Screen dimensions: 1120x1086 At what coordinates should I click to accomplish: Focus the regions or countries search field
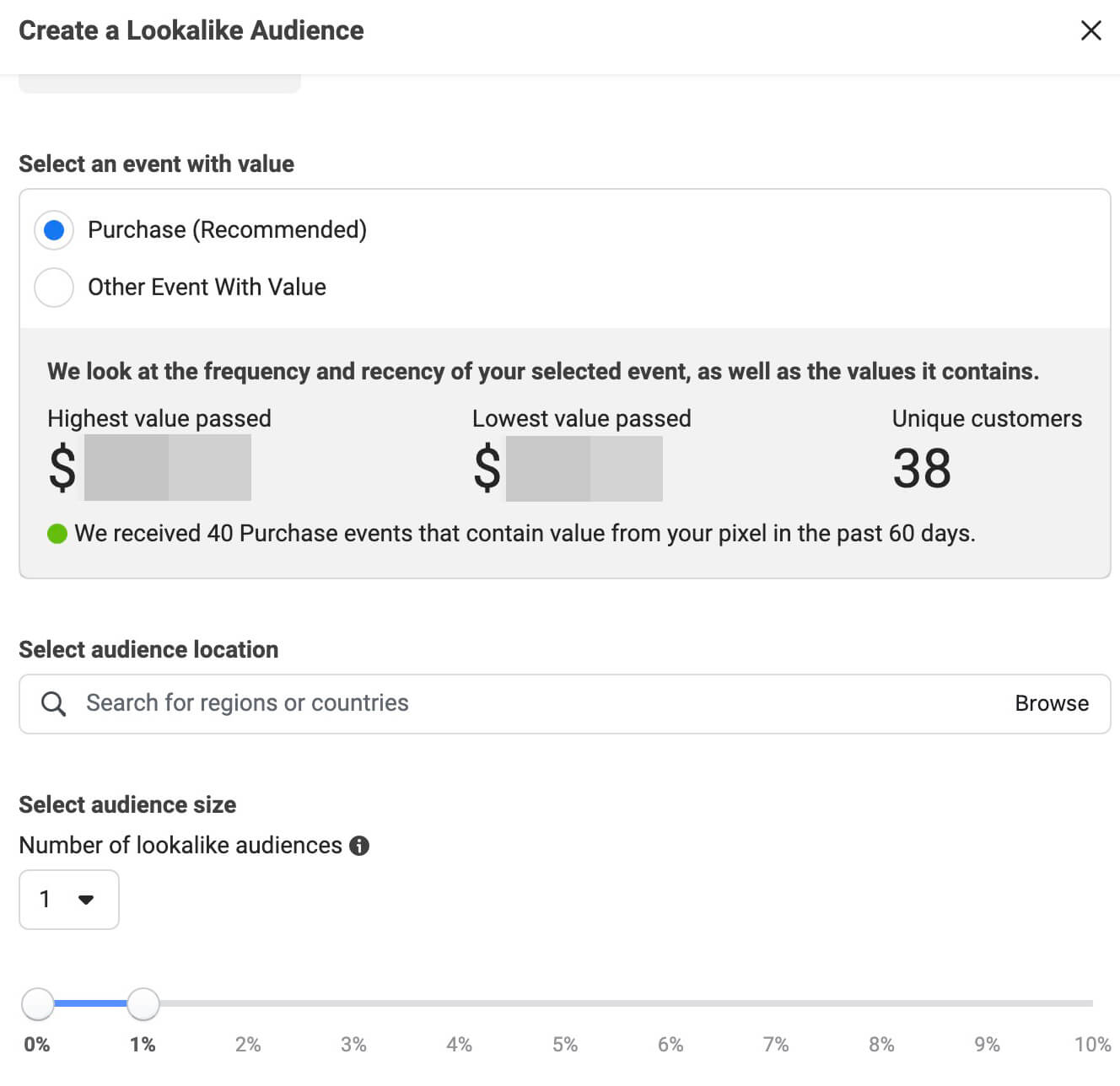506,704
